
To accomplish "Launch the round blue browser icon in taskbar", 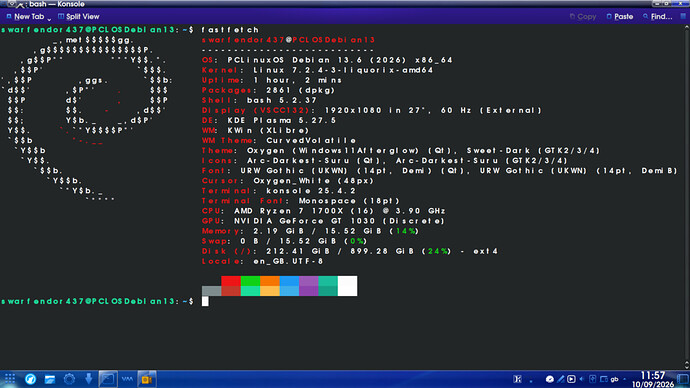I will pos(30,379).
